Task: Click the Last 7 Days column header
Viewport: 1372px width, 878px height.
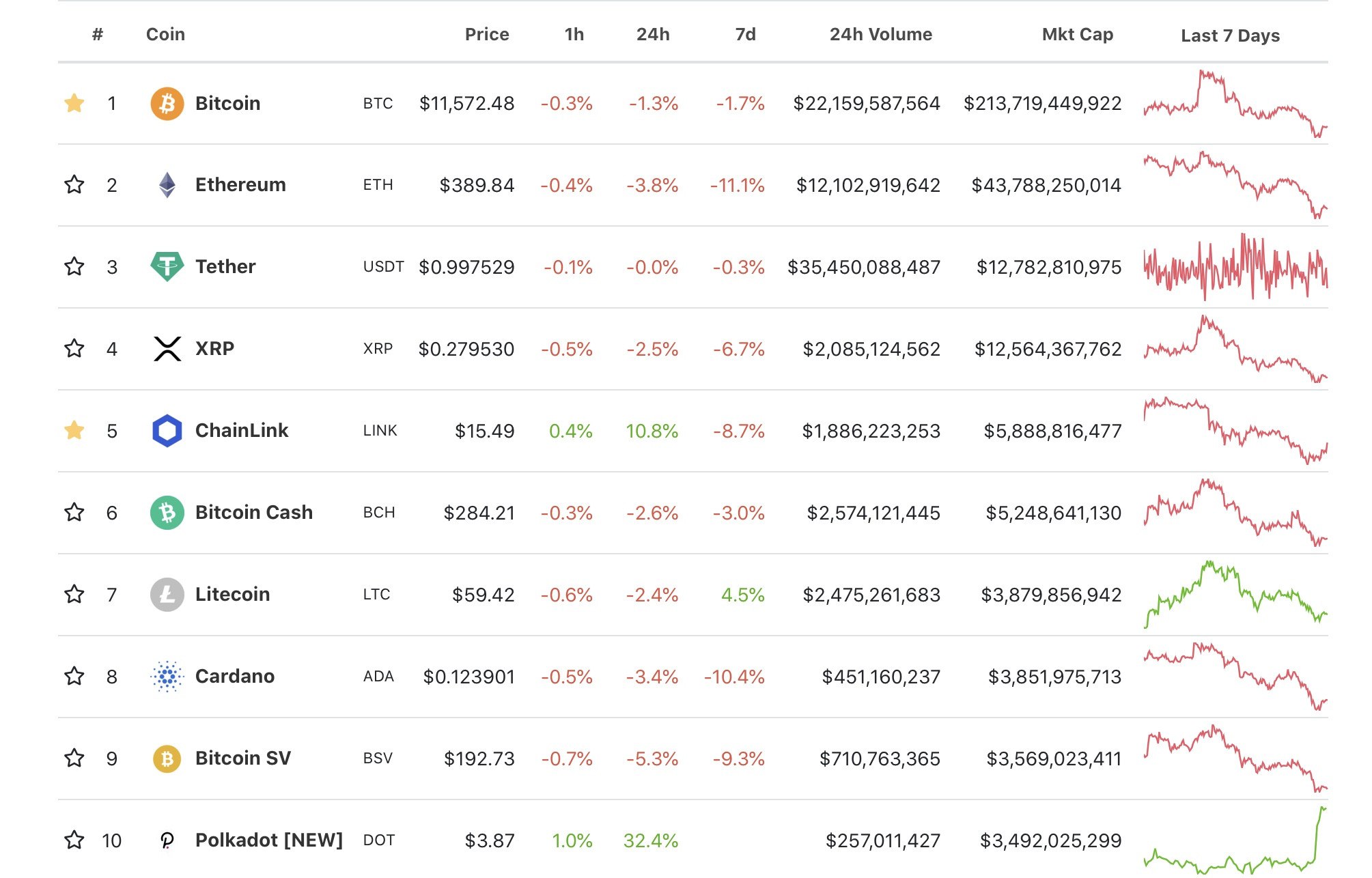Action: click(1231, 36)
